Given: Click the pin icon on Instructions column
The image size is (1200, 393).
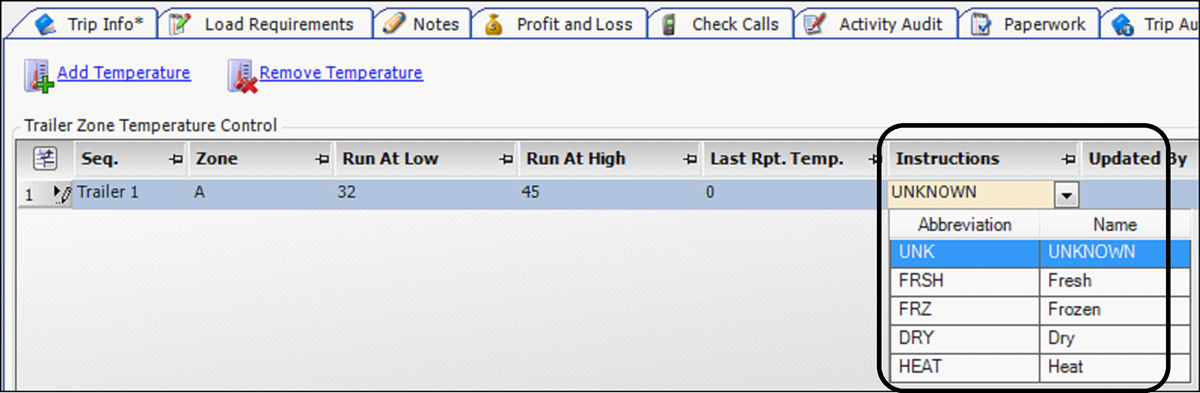Looking at the screenshot, I should pos(1067,159).
